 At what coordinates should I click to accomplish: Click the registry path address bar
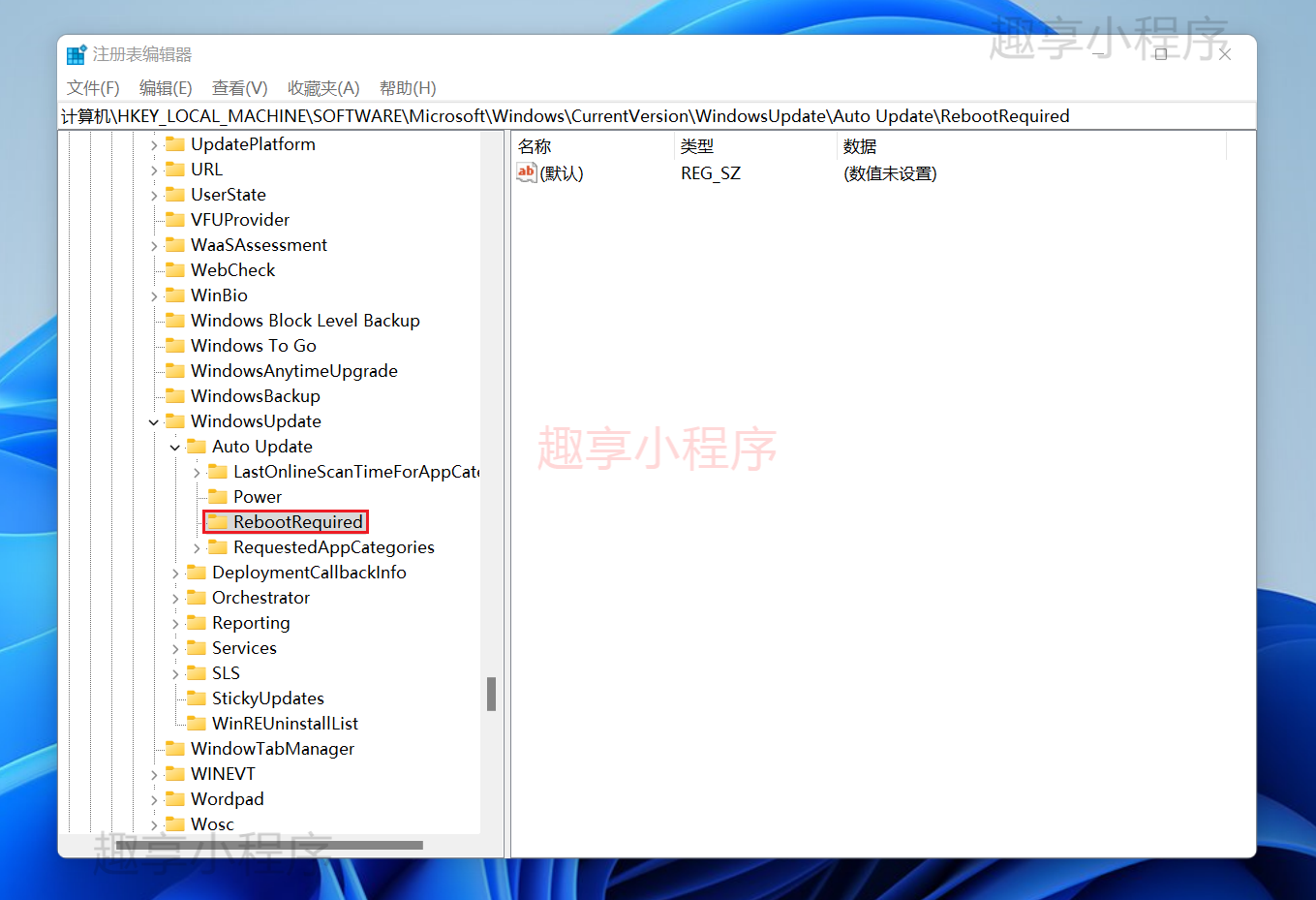click(657, 116)
